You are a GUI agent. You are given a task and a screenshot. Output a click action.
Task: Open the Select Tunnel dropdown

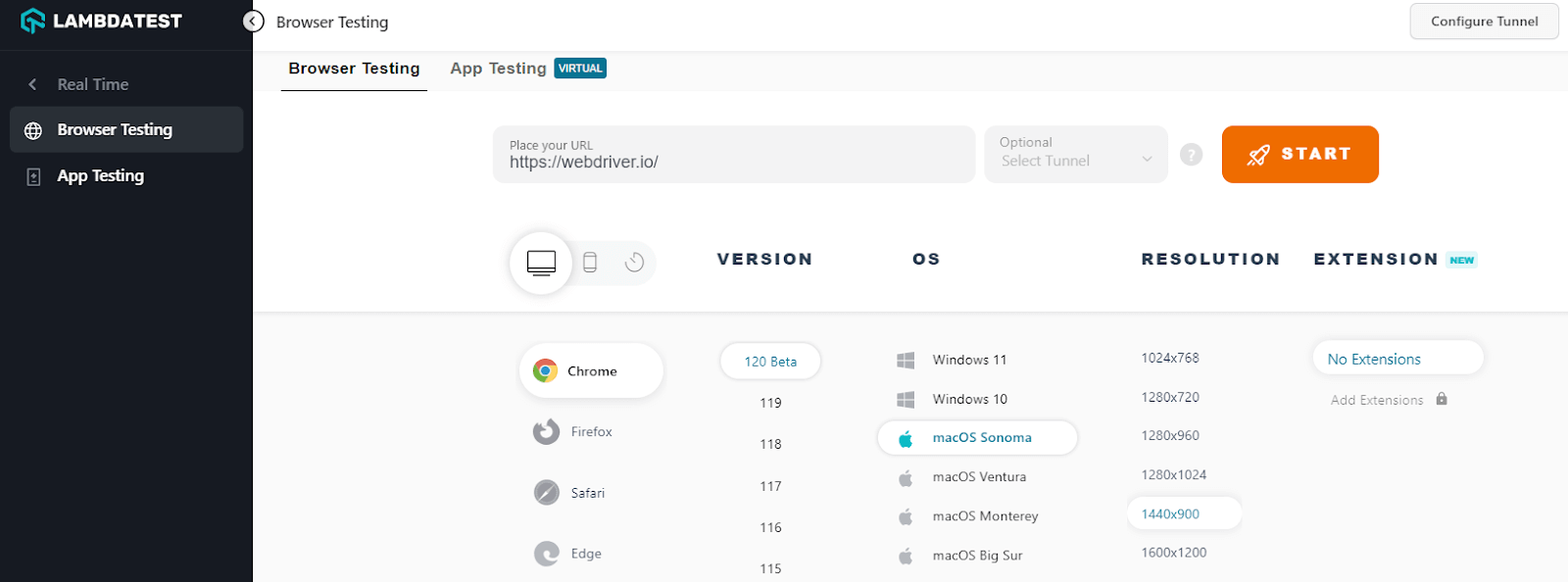point(1076,154)
